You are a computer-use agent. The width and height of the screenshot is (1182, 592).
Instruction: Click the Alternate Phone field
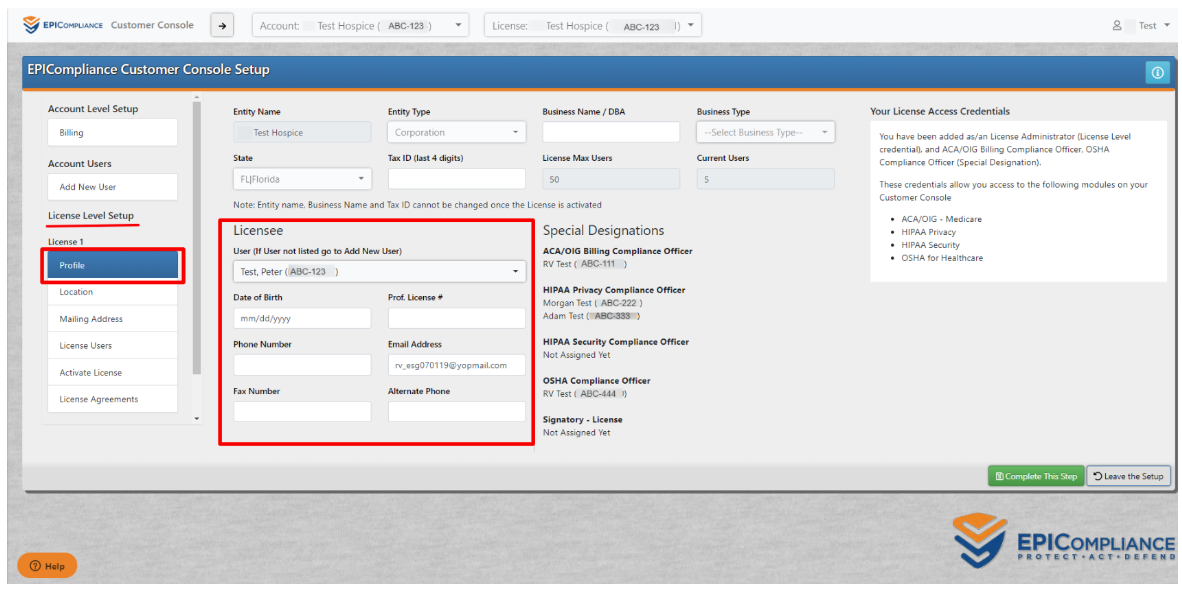click(457, 411)
